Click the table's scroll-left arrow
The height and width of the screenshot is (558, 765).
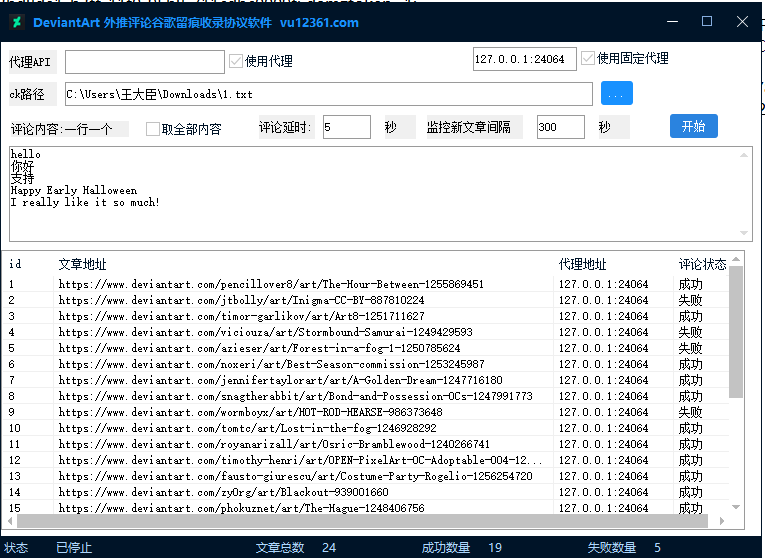click(x=10, y=521)
